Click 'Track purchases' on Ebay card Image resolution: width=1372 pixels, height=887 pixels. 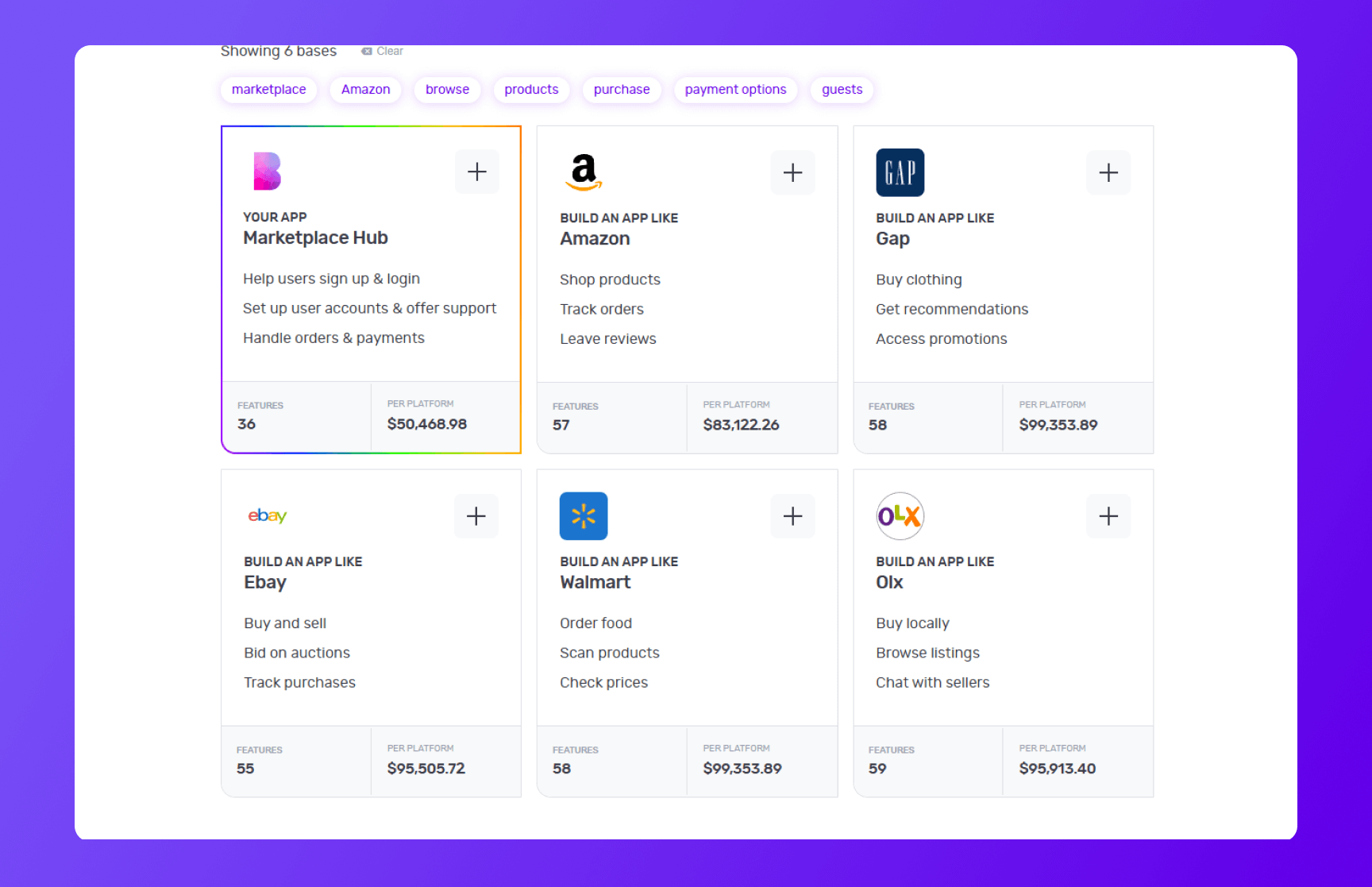tap(299, 682)
